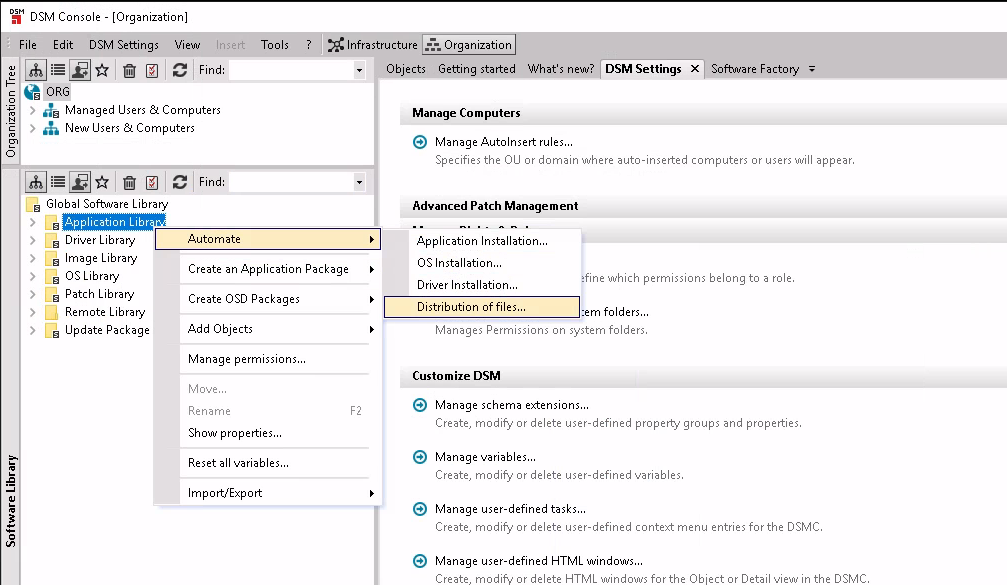1007x585 pixels.
Task: Expand the Application Library folder
Action: pos(32,222)
